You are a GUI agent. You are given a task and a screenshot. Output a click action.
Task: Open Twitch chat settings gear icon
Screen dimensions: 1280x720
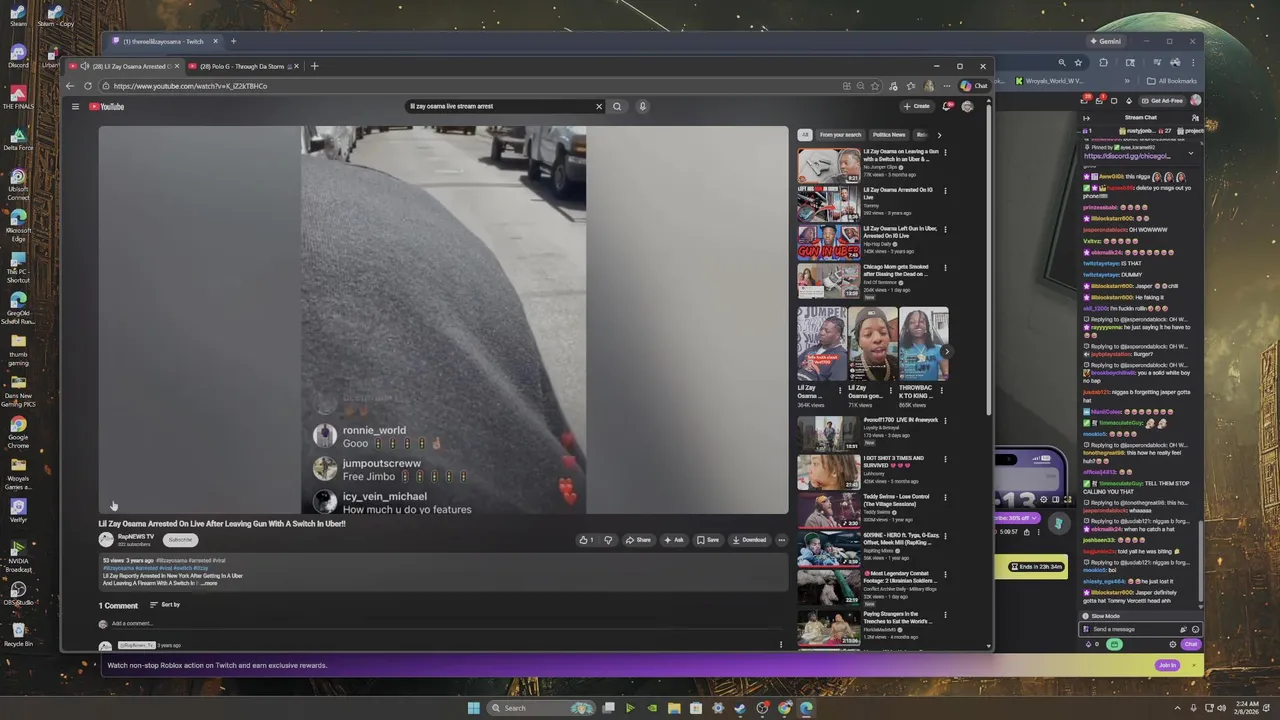(x=1173, y=644)
